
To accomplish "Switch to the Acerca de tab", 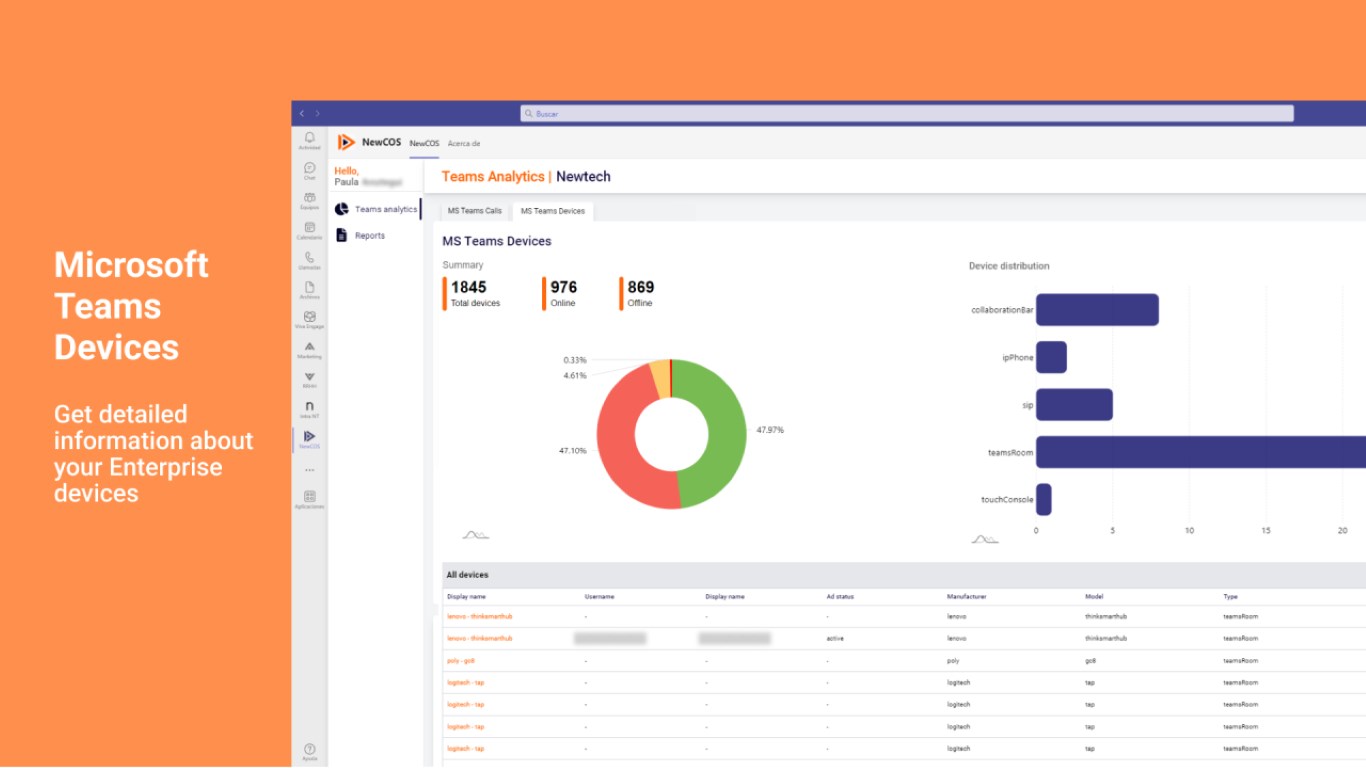I will coord(464,143).
